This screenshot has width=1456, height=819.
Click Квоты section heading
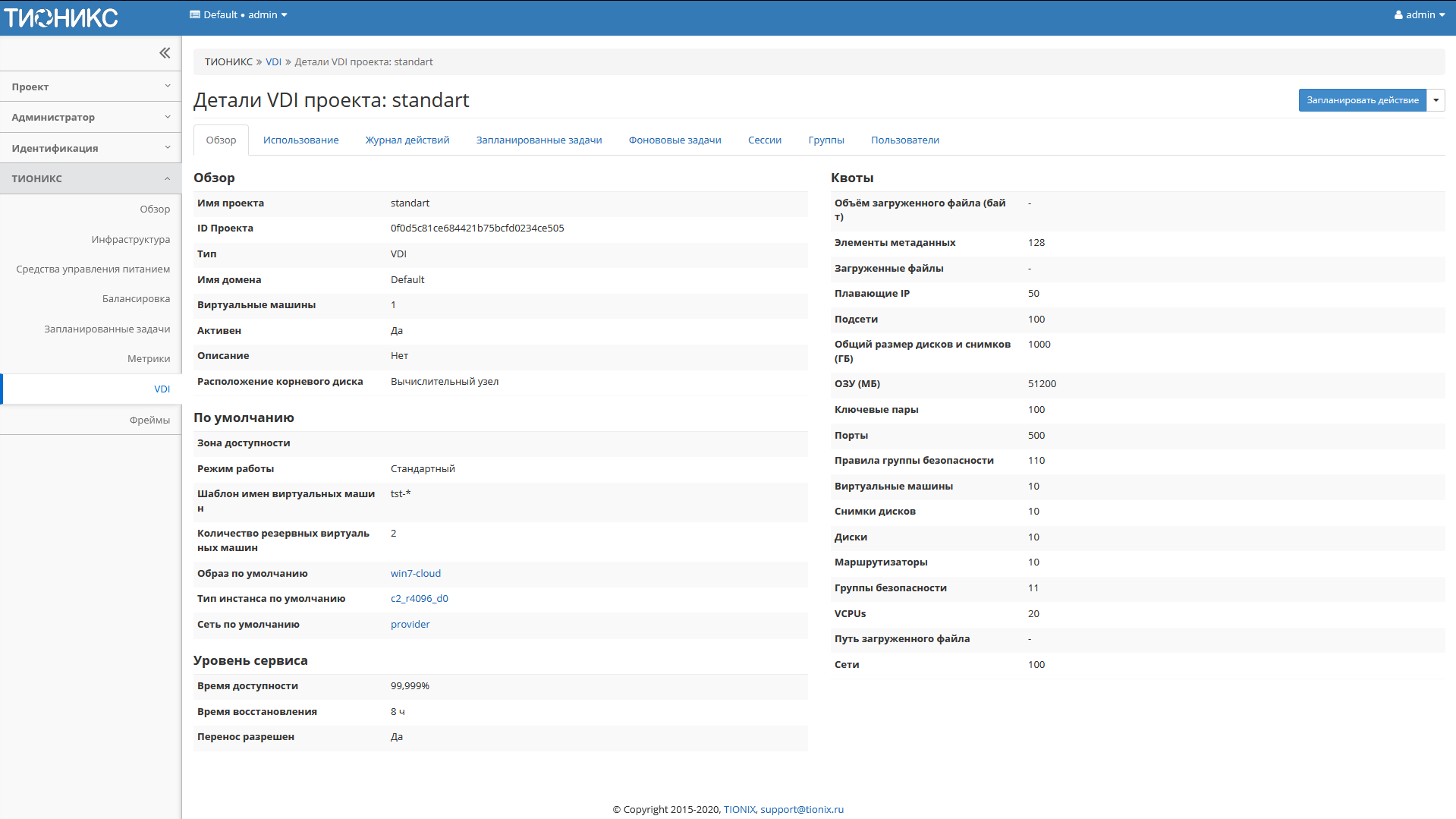click(852, 178)
